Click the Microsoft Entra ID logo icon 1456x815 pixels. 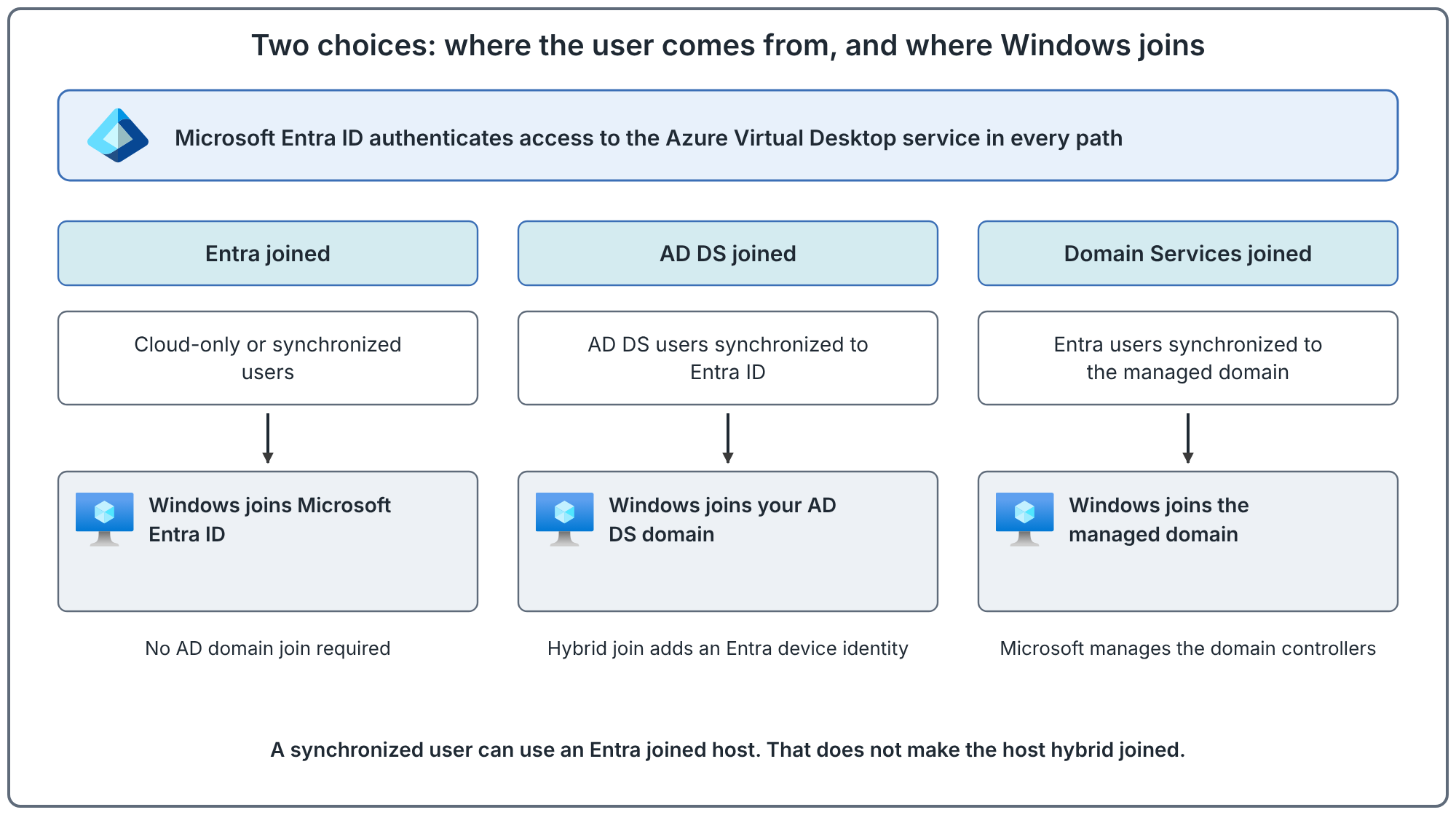pos(118,135)
